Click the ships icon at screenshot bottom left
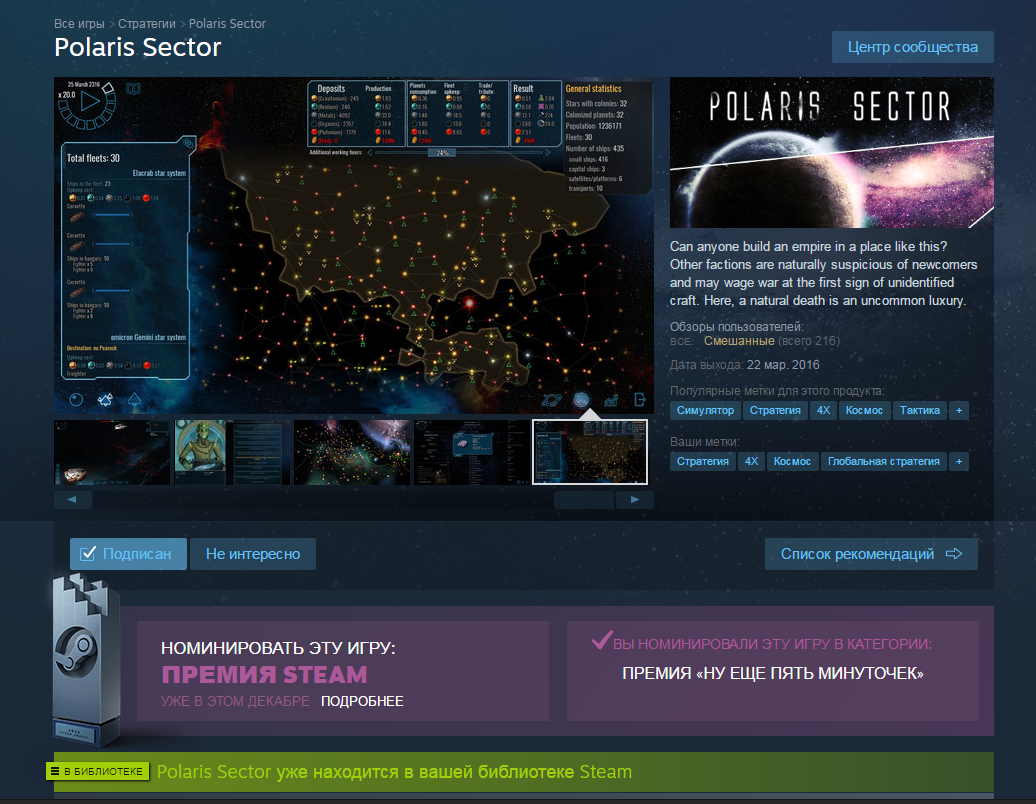1036x804 pixels. [x=105, y=399]
